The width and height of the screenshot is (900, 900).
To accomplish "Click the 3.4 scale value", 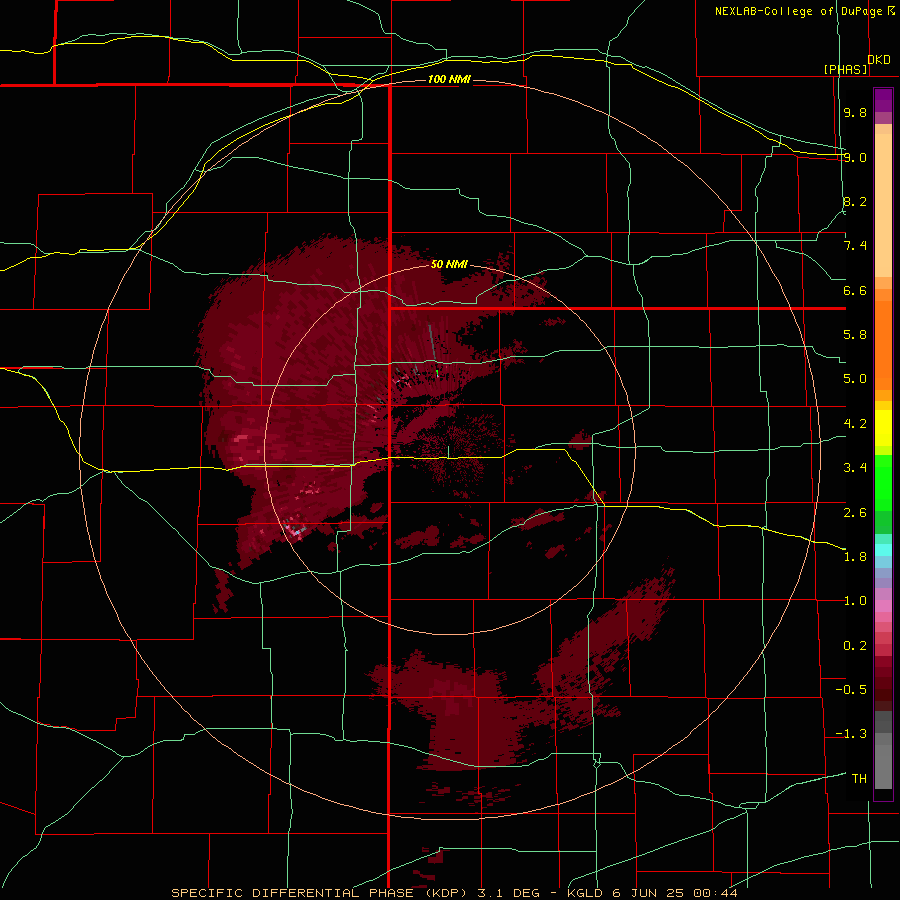I will (x=855, y=468).
